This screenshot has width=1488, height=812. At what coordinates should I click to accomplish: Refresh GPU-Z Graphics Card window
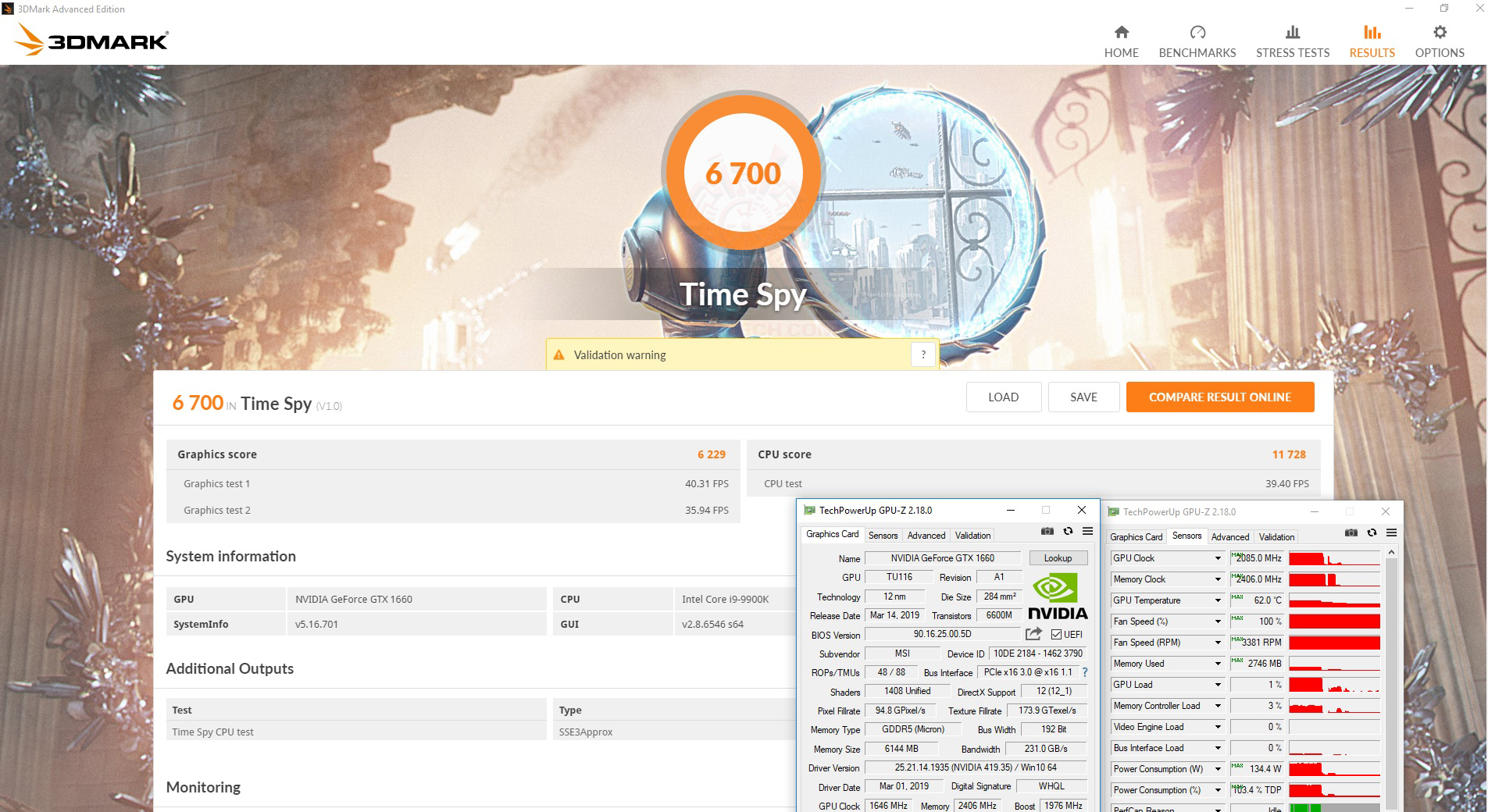(x=1068, y=532)
